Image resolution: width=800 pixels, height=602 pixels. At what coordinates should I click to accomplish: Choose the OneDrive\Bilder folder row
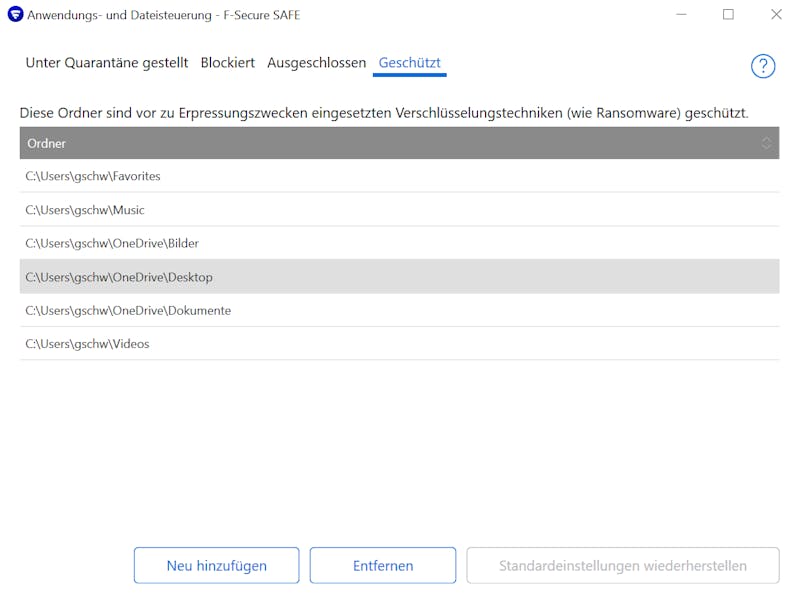[112, 243]
